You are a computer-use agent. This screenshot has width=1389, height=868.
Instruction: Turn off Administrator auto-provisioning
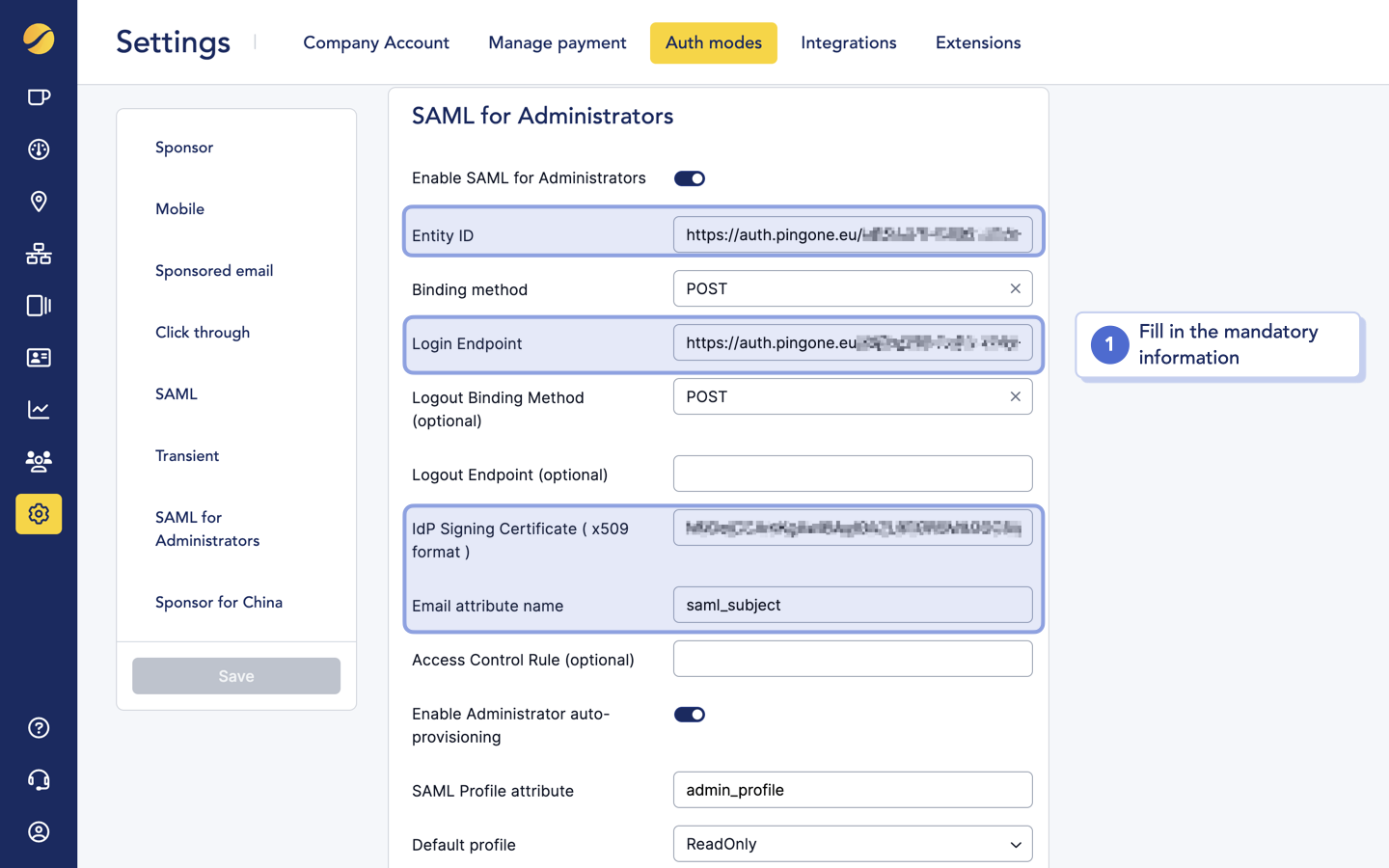click(689, 714)
